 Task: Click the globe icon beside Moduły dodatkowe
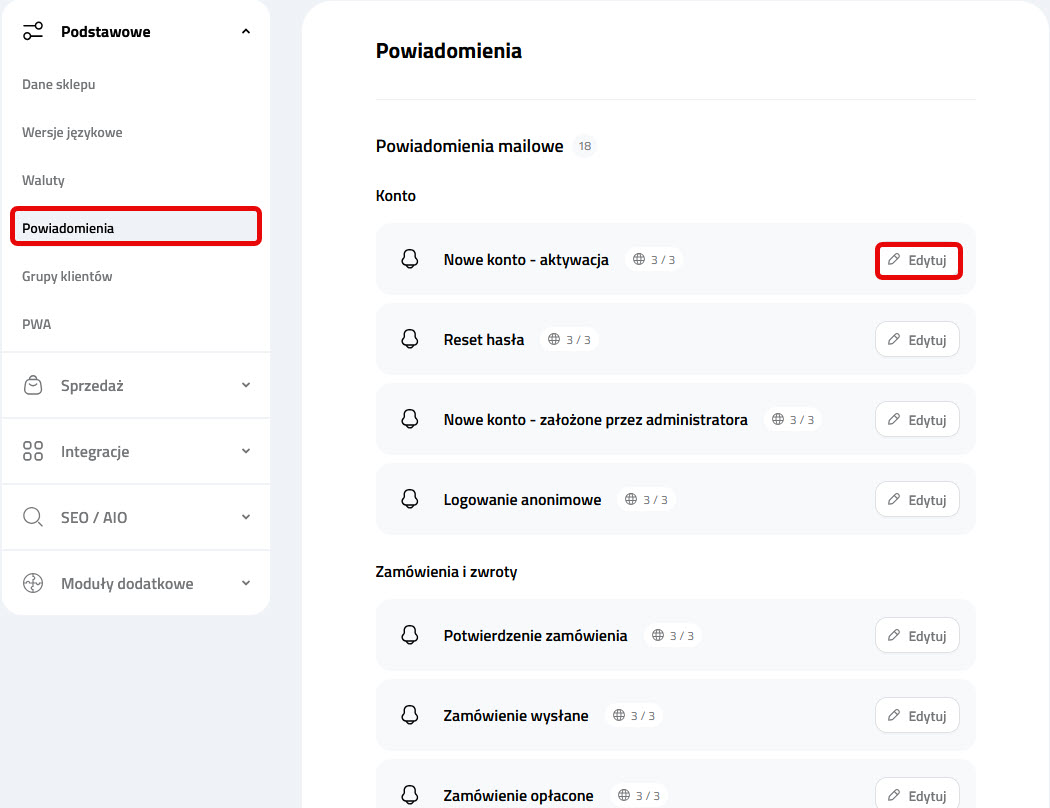coord(32,583)
